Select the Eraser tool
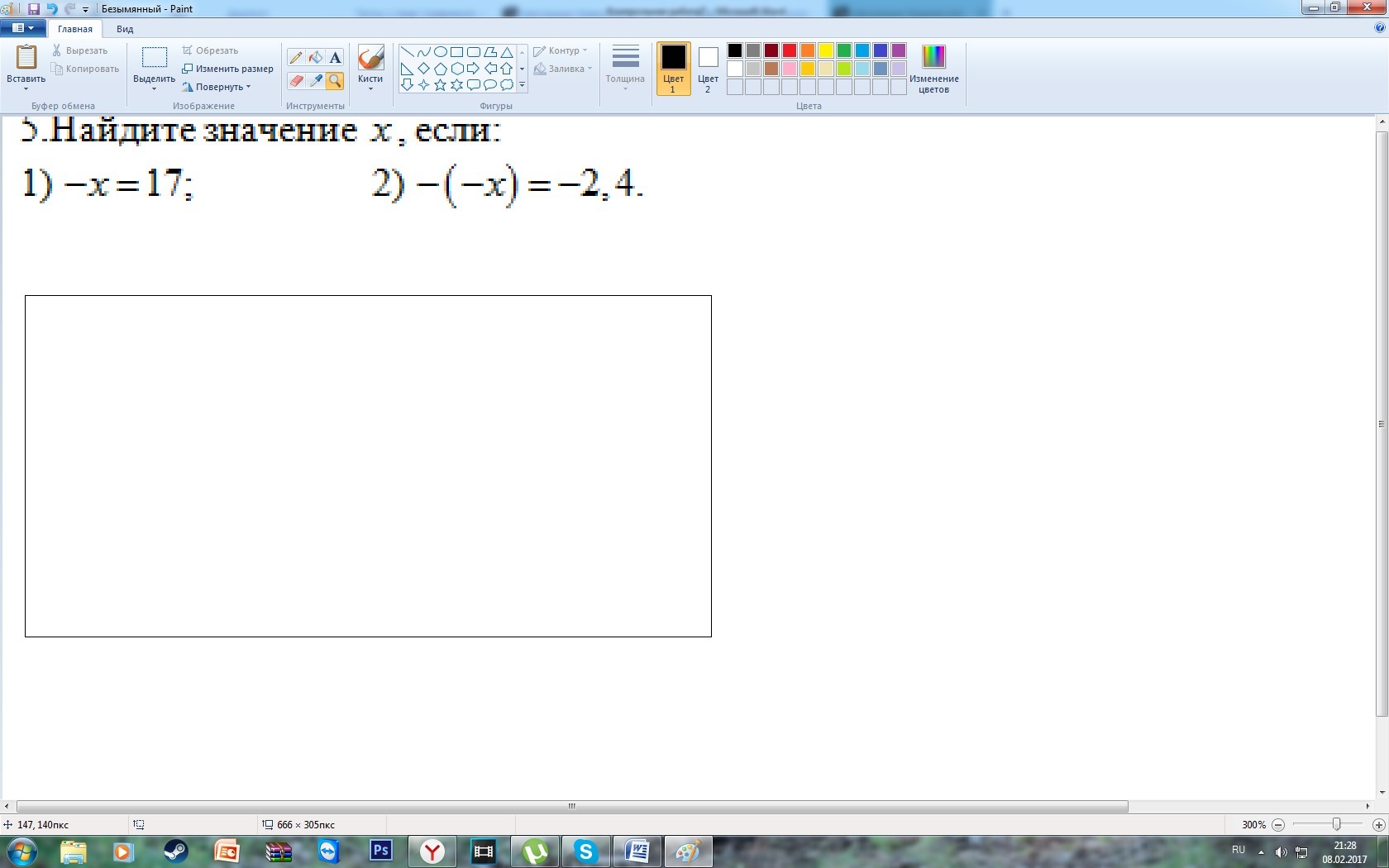Viewport: 1389px width, 868px height. (296, 80)
